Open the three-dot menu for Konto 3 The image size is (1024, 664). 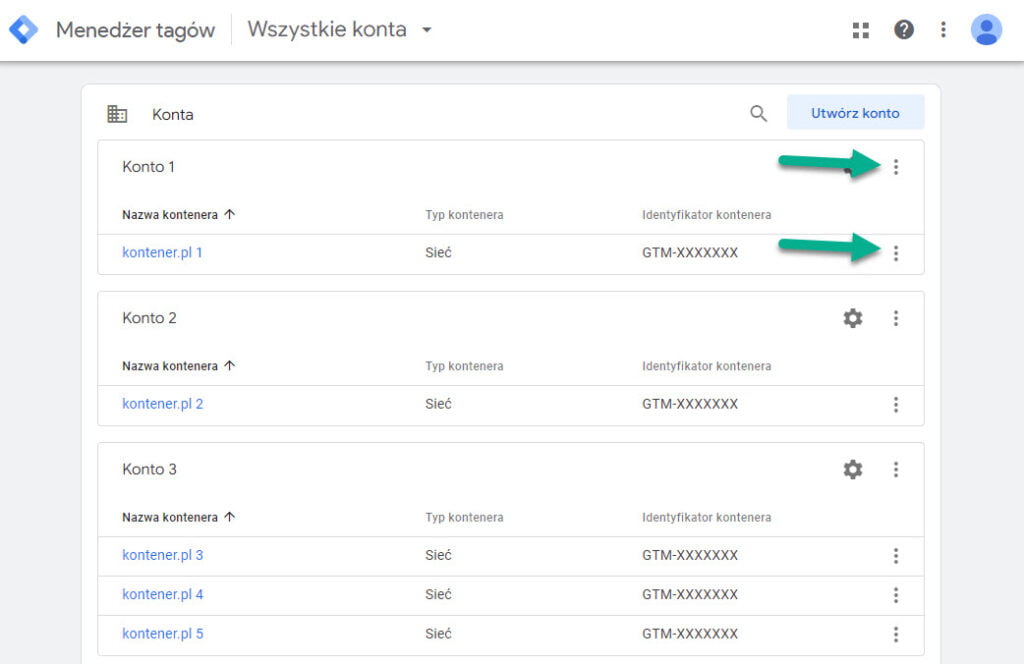pyautogui.click(x=896, y=469)
